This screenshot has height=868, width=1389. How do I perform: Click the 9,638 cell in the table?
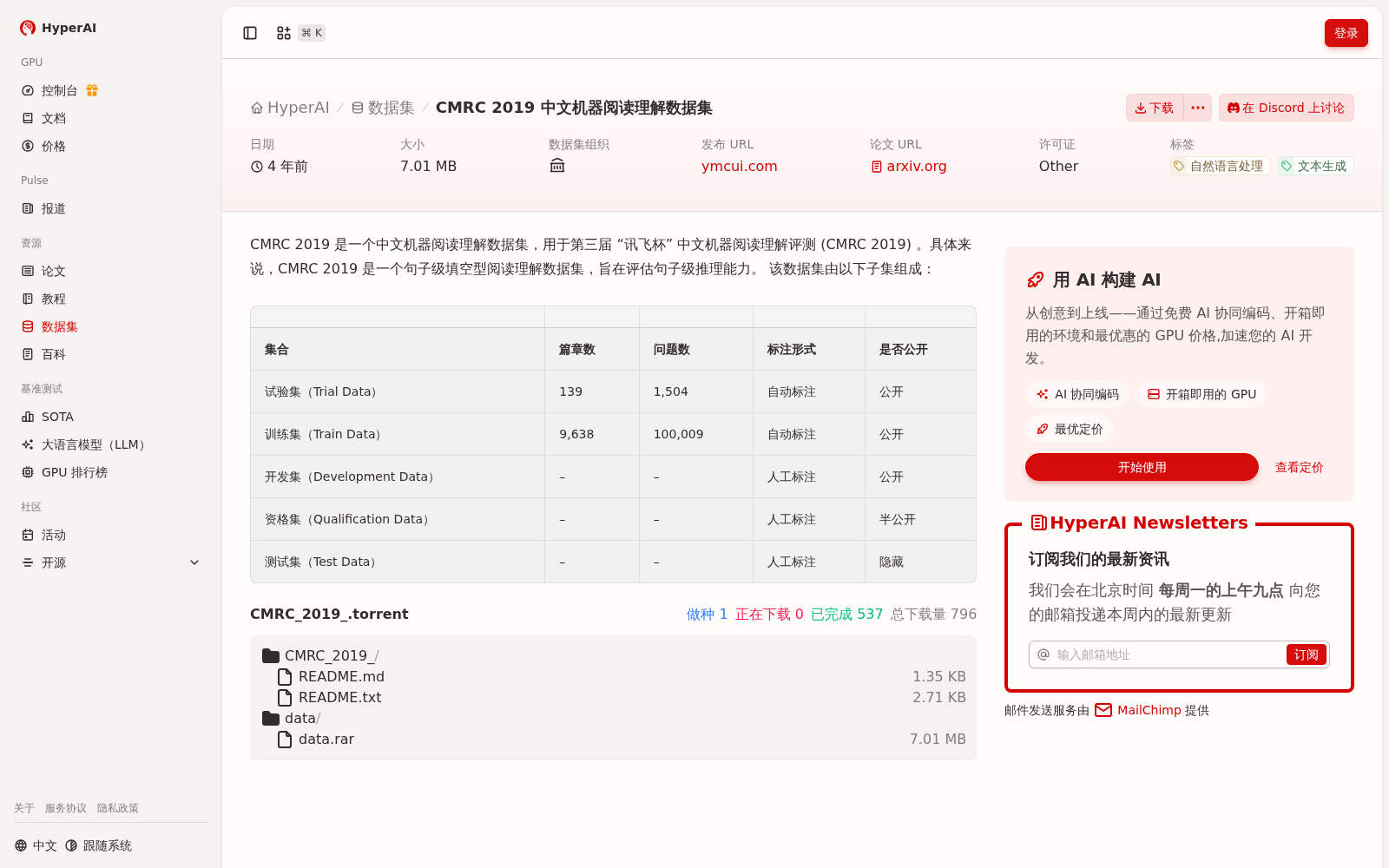click(x=592, y=434)
